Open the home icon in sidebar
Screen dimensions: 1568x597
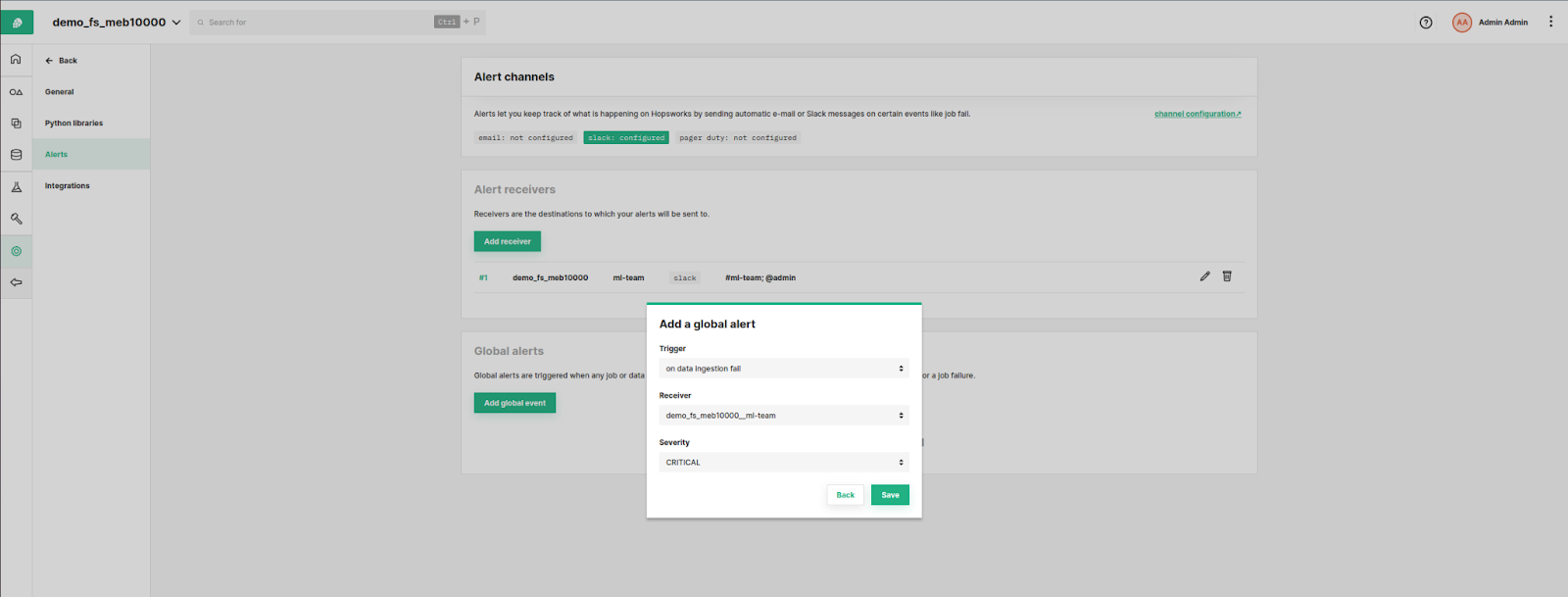pos(16,60)
